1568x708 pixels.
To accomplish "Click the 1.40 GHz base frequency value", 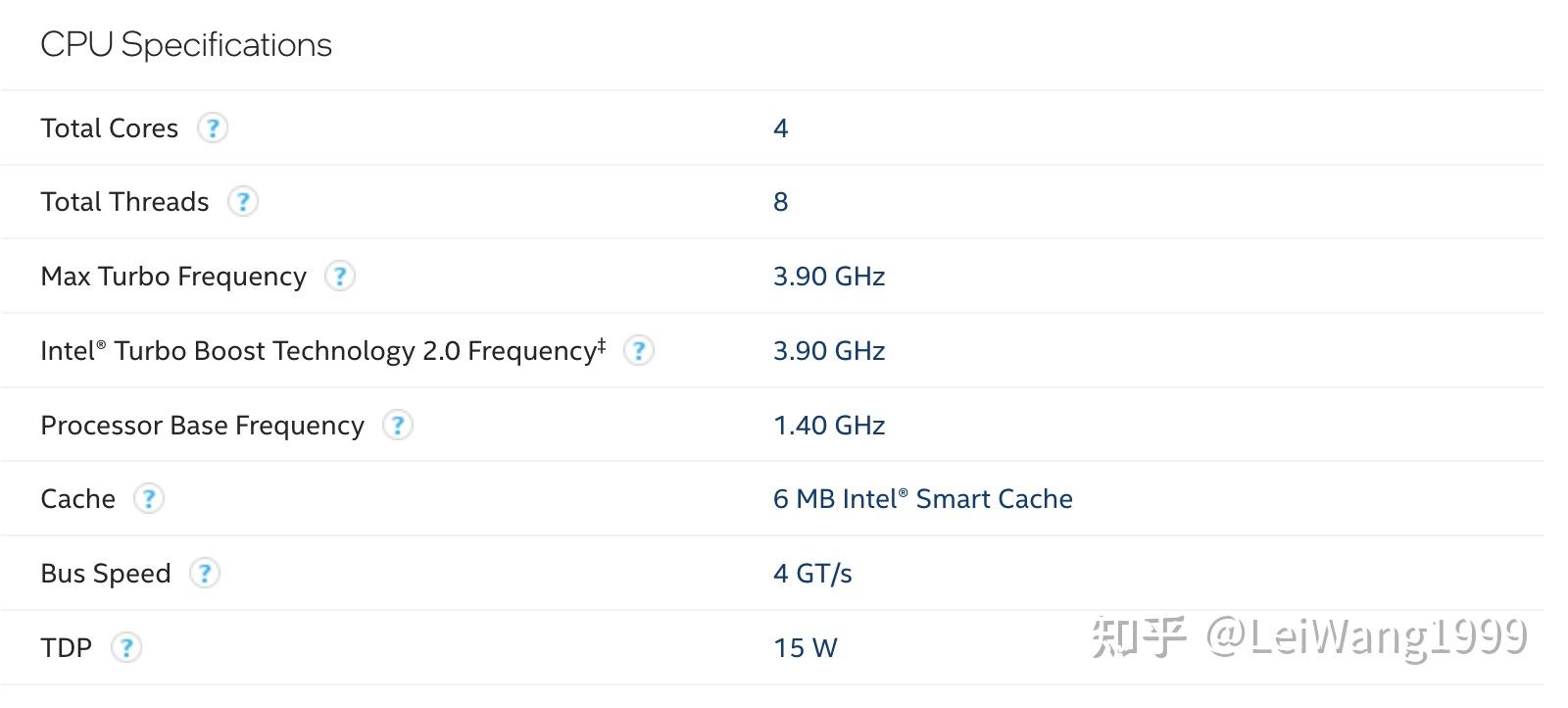I will [x=829, y=426].
